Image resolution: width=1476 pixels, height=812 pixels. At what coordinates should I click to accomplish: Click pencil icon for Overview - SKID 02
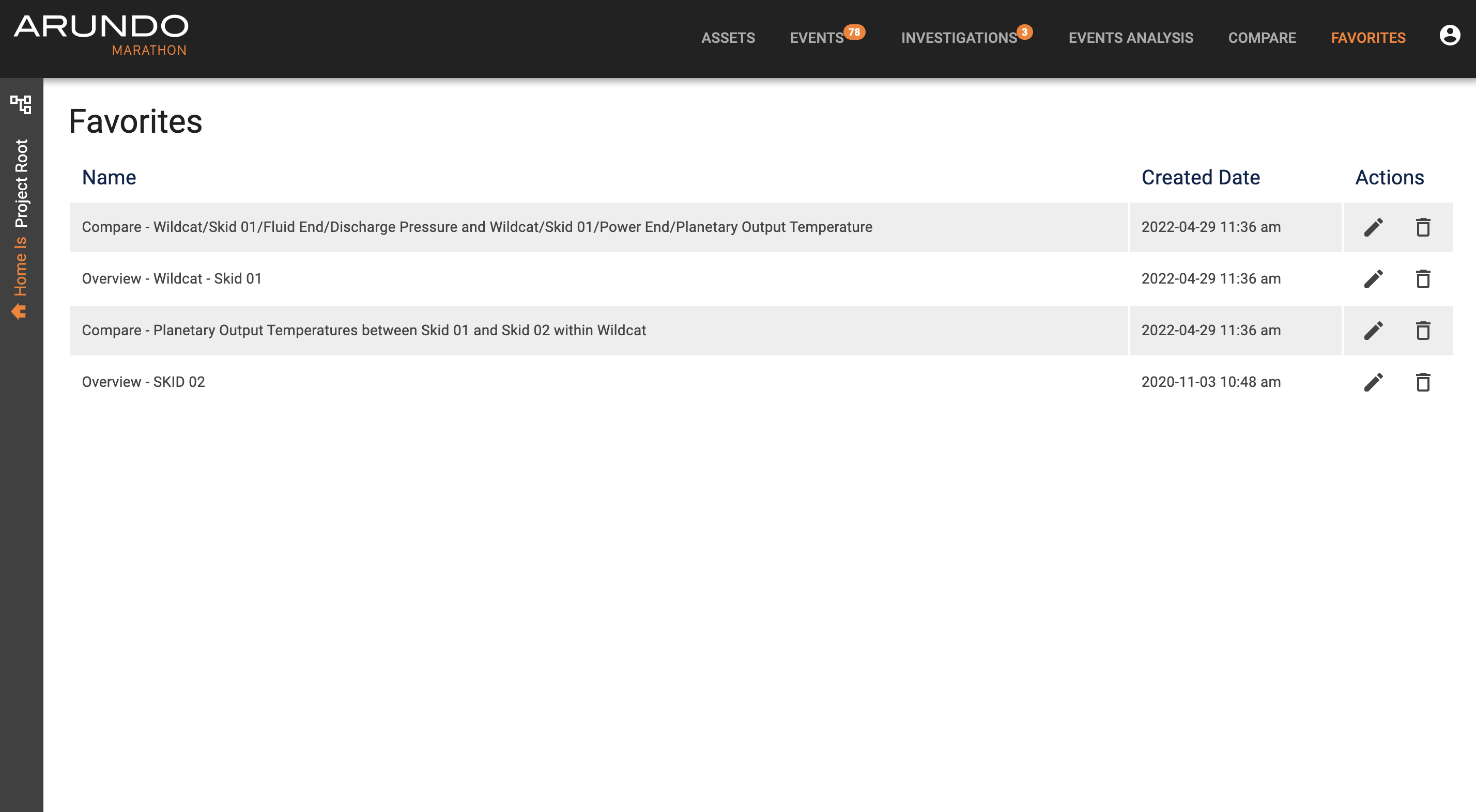(1374, 382)
